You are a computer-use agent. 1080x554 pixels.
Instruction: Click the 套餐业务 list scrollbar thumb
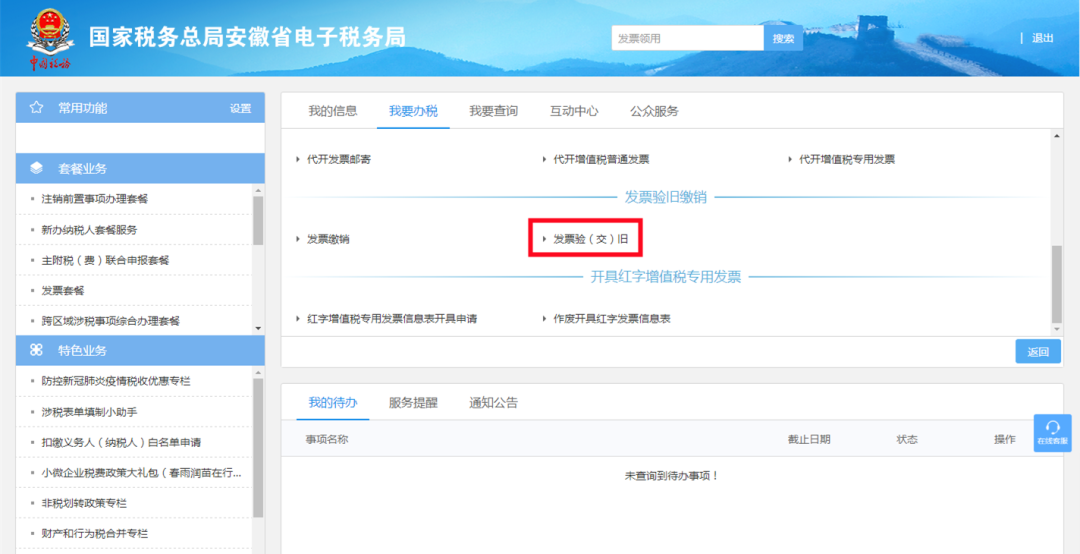[258, 220]
